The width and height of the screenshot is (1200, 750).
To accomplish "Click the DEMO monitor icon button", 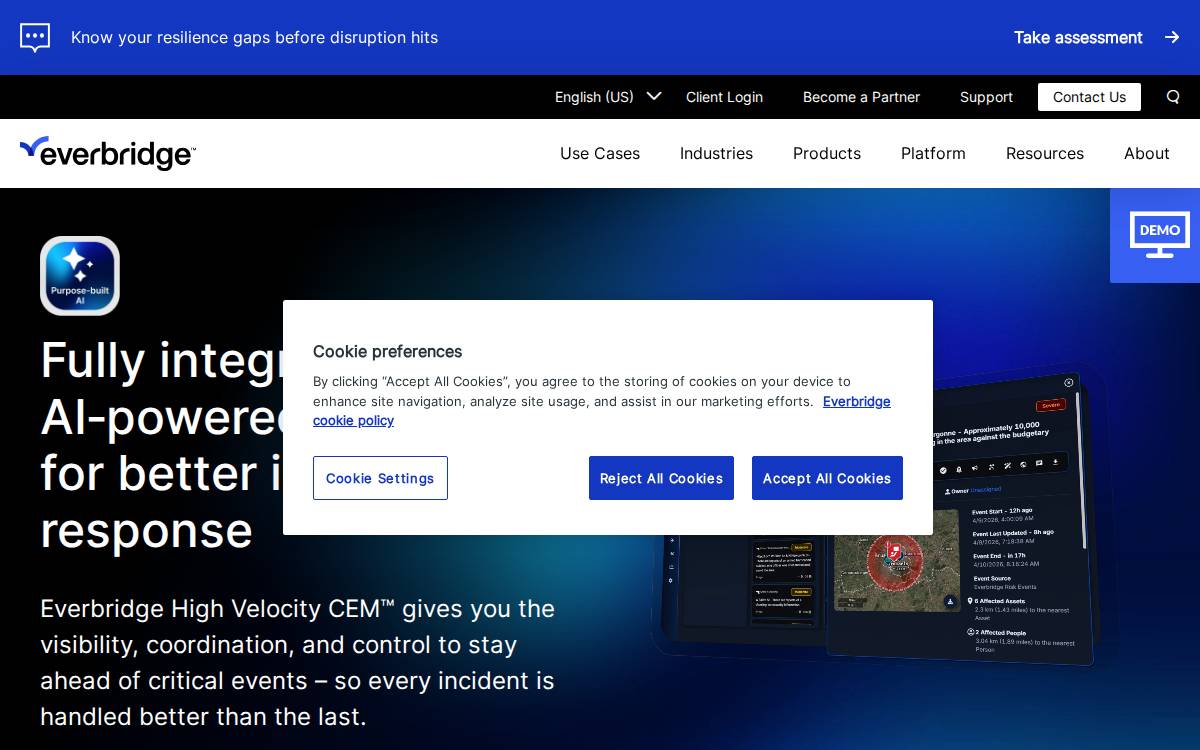I will pyautogui.click(x=1155, y=235).
